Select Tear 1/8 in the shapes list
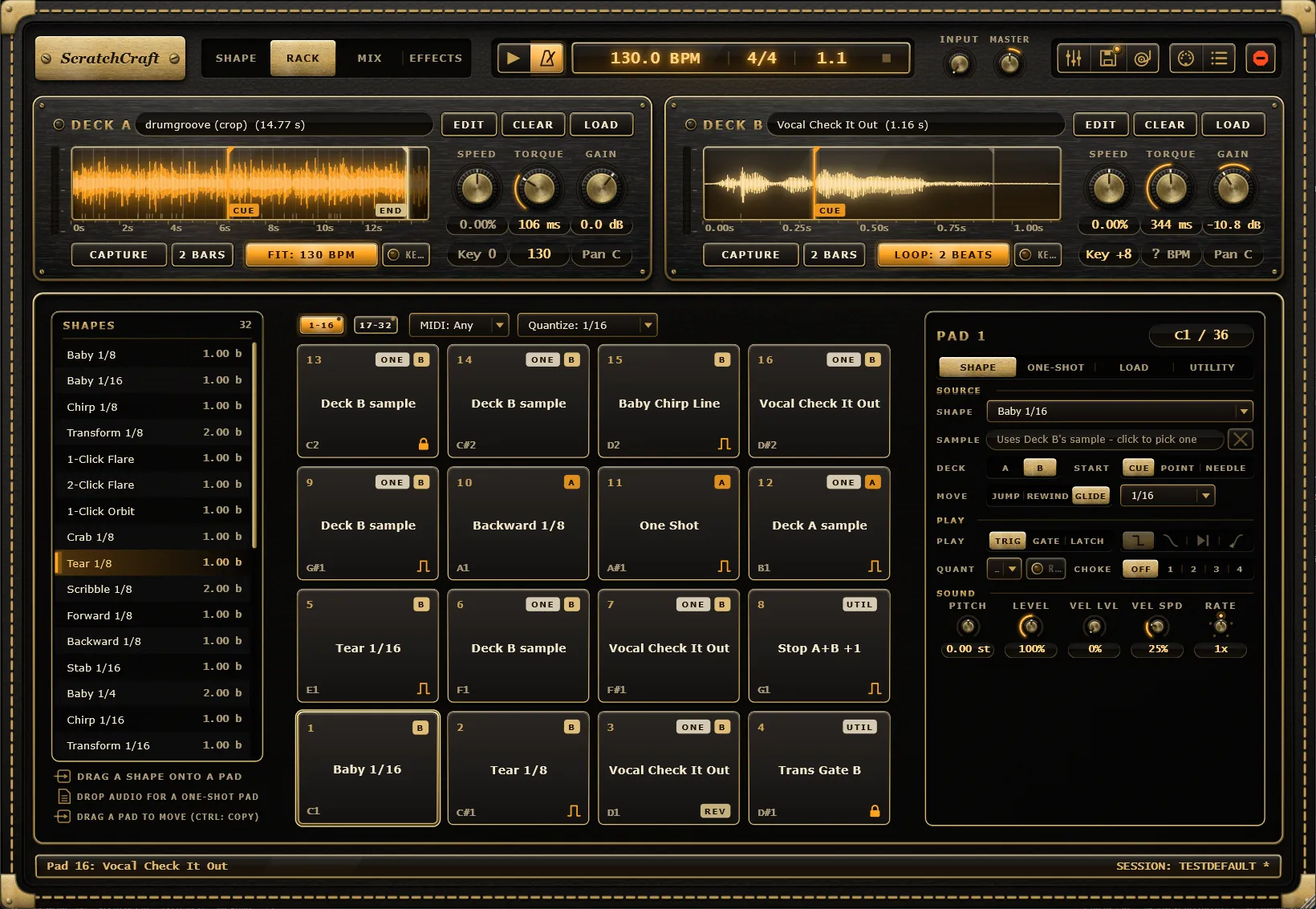Viewport: 1316px width, 909px height. click(x=153, y=563)
